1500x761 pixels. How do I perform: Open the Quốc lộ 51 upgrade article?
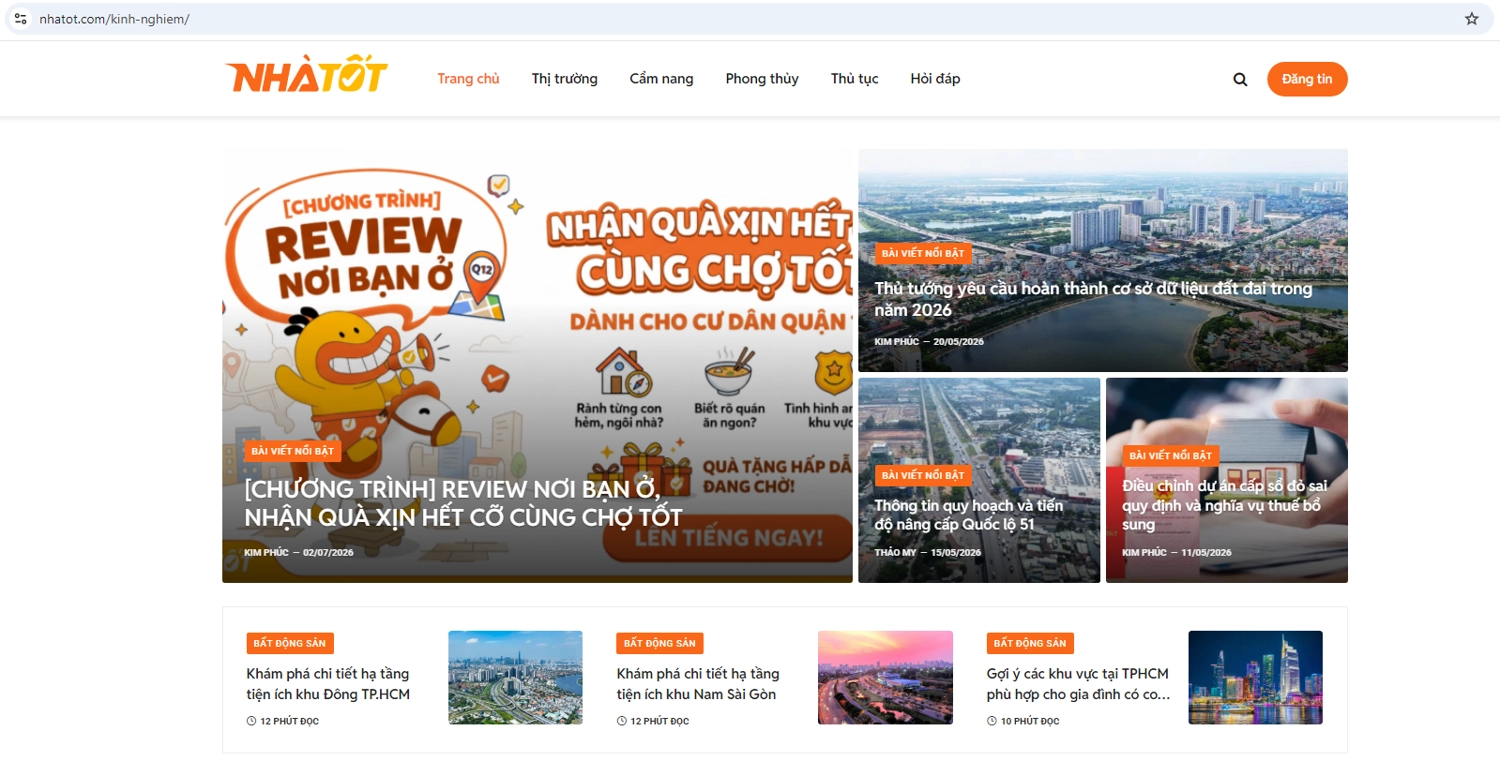point(969,514)
